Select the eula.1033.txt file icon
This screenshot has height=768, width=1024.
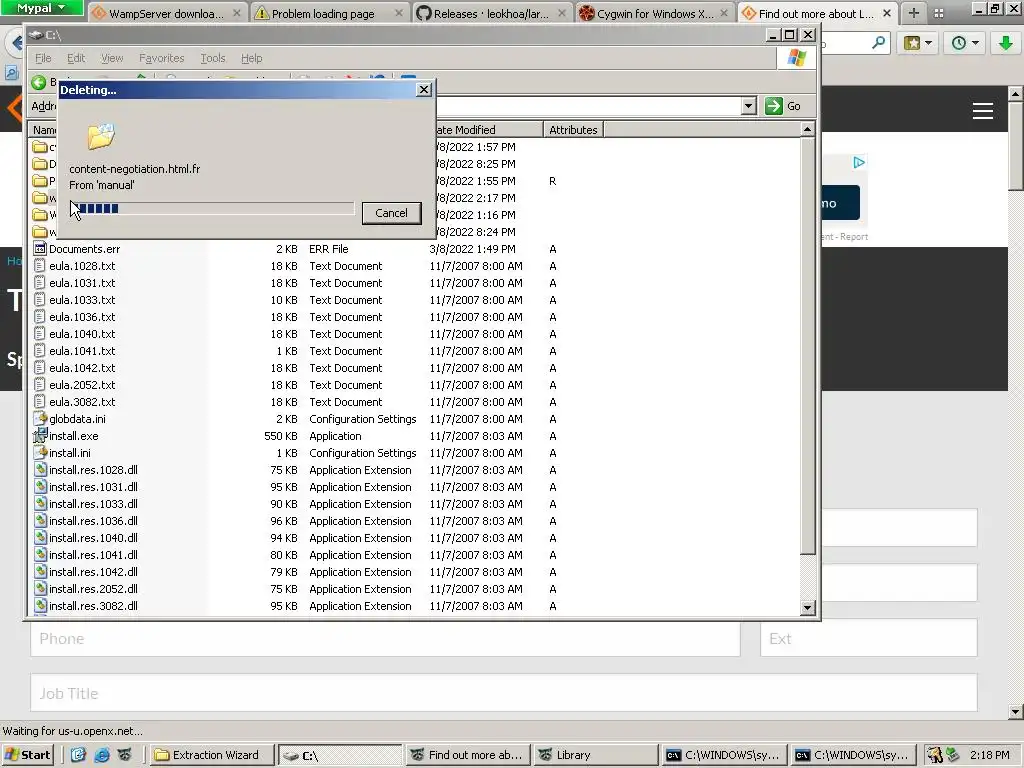click(40, 300)
